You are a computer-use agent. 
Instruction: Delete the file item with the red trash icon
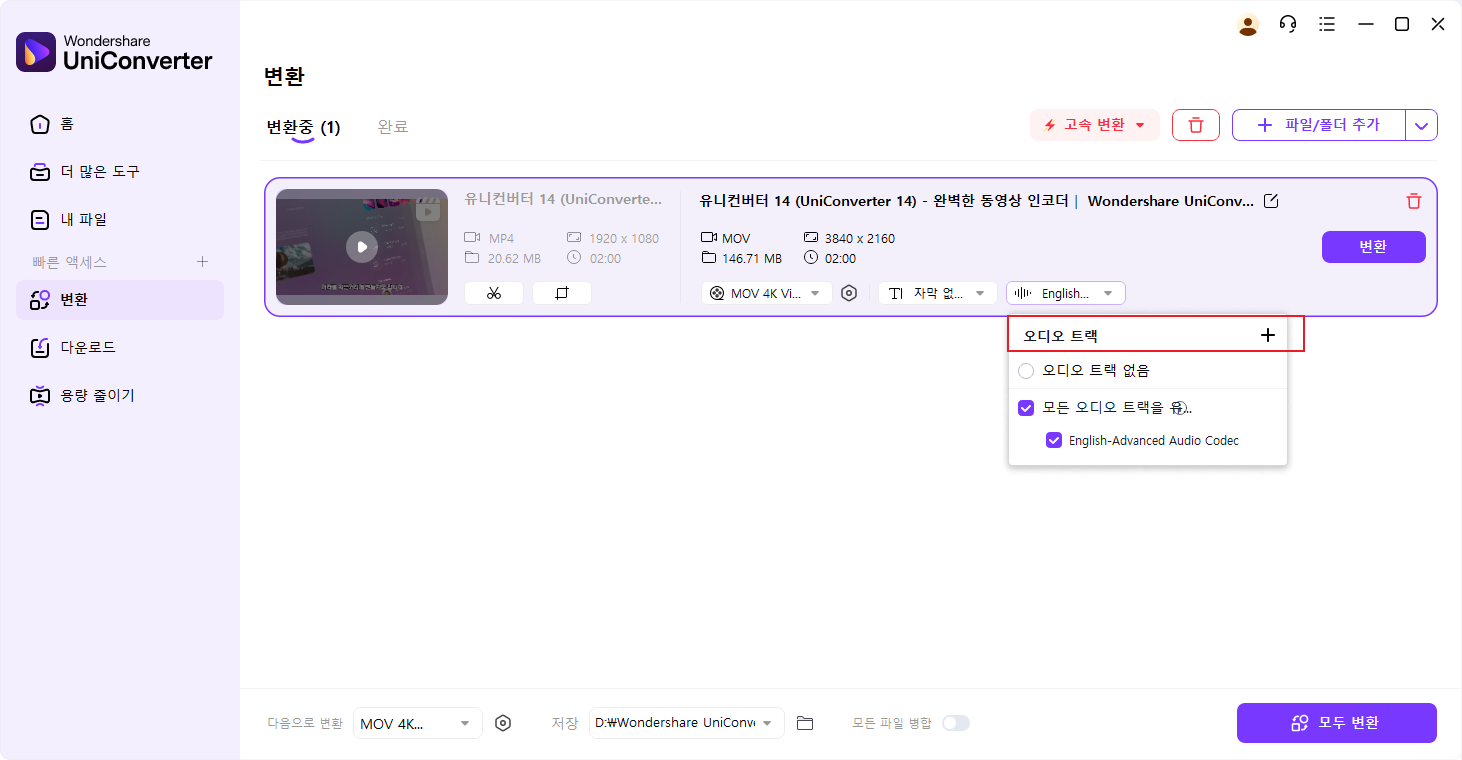pyautogui.click(x=1413, y=201)
